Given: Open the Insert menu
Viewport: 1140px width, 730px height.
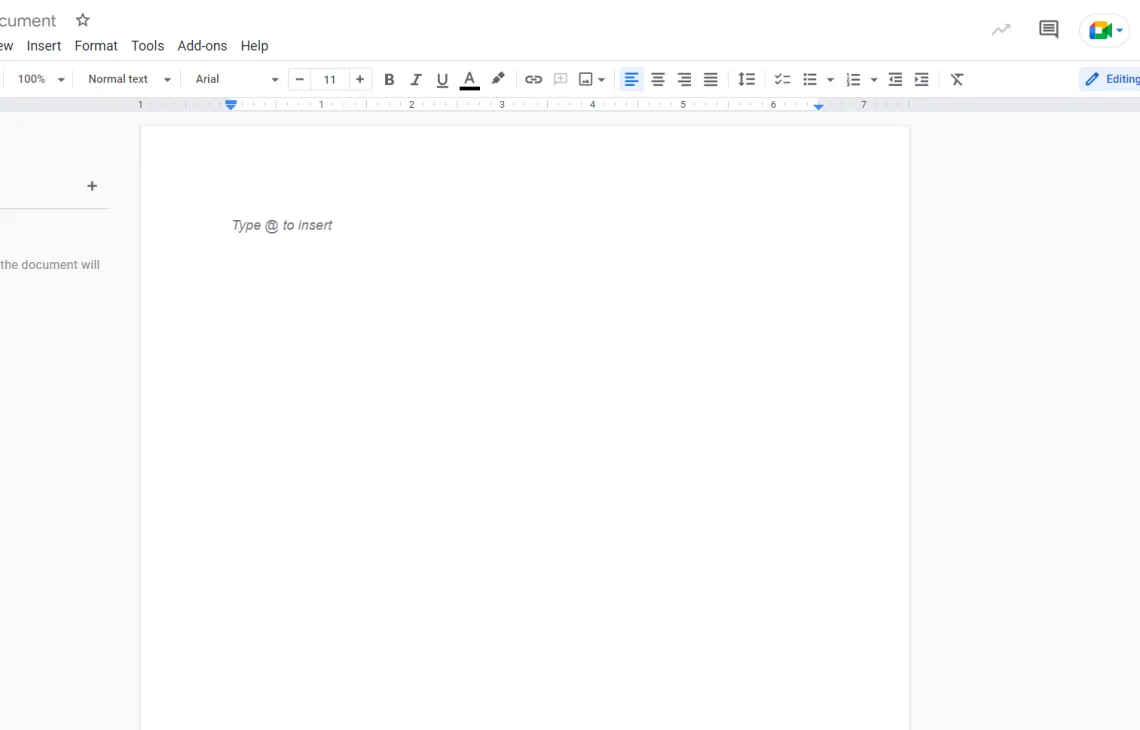Looking at the screenshot, I should [44, 46].
